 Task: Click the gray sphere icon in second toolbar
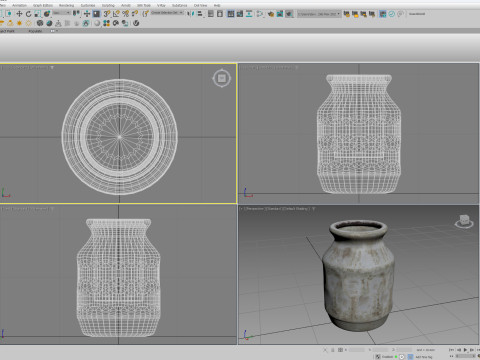[x=97, y=23]
